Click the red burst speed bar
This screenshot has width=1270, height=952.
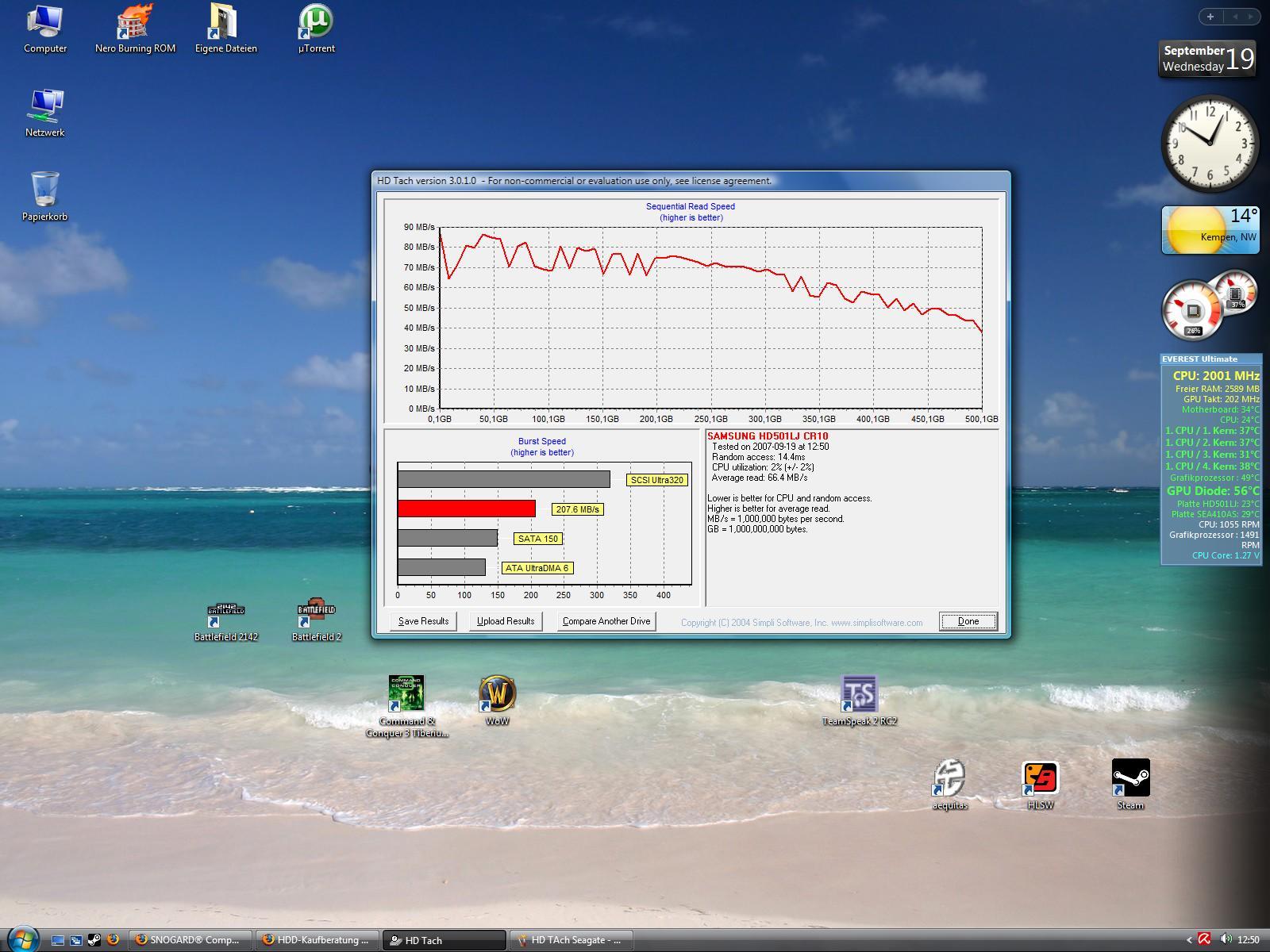(467, 509)
